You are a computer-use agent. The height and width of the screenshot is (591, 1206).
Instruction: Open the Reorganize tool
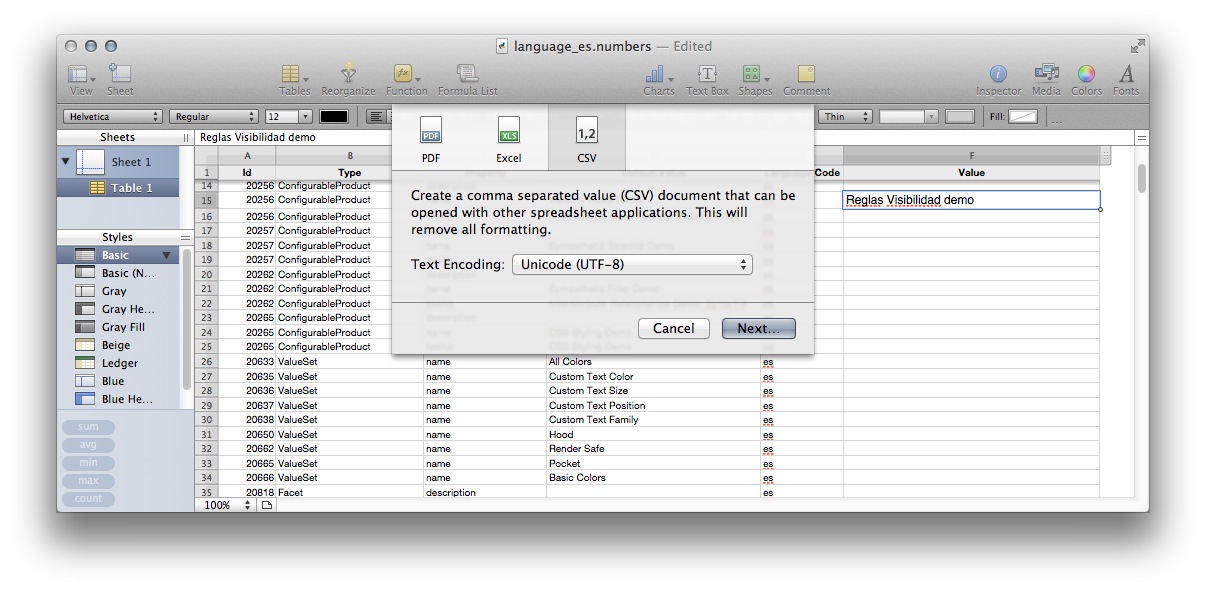(348, 75)
